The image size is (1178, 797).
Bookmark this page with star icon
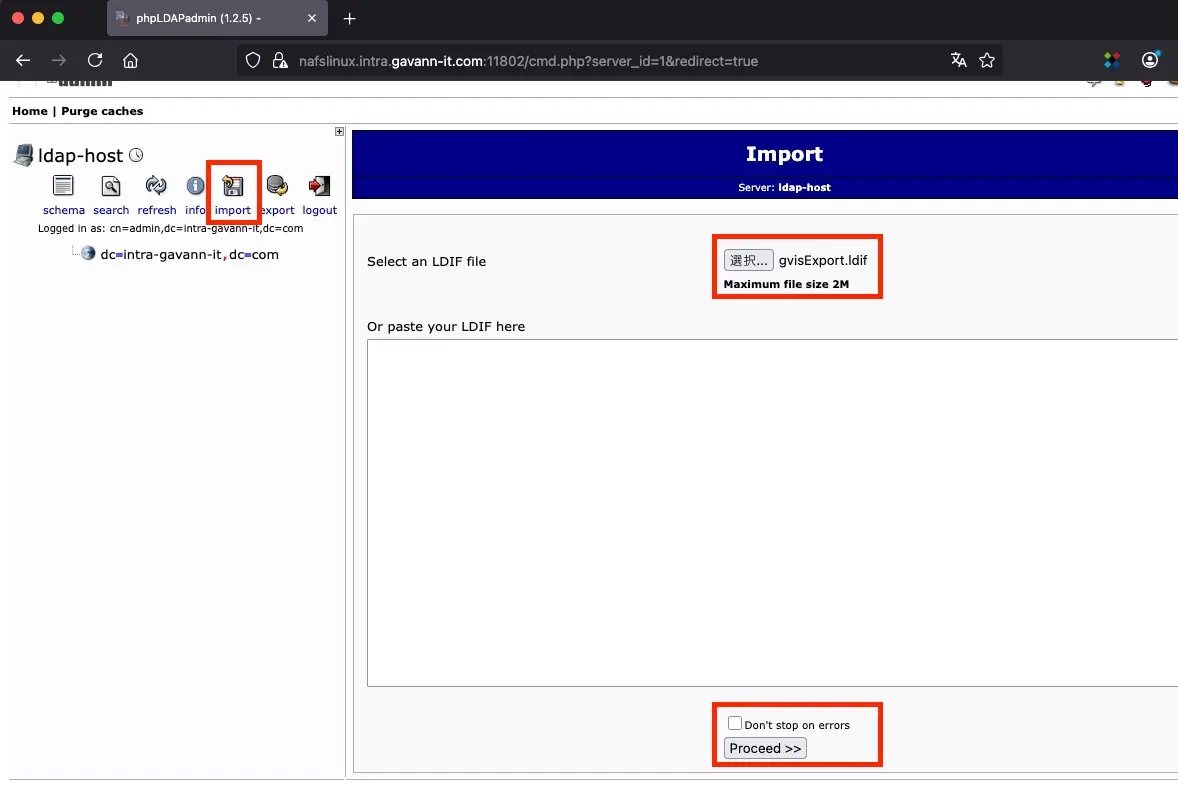point(987,60)
